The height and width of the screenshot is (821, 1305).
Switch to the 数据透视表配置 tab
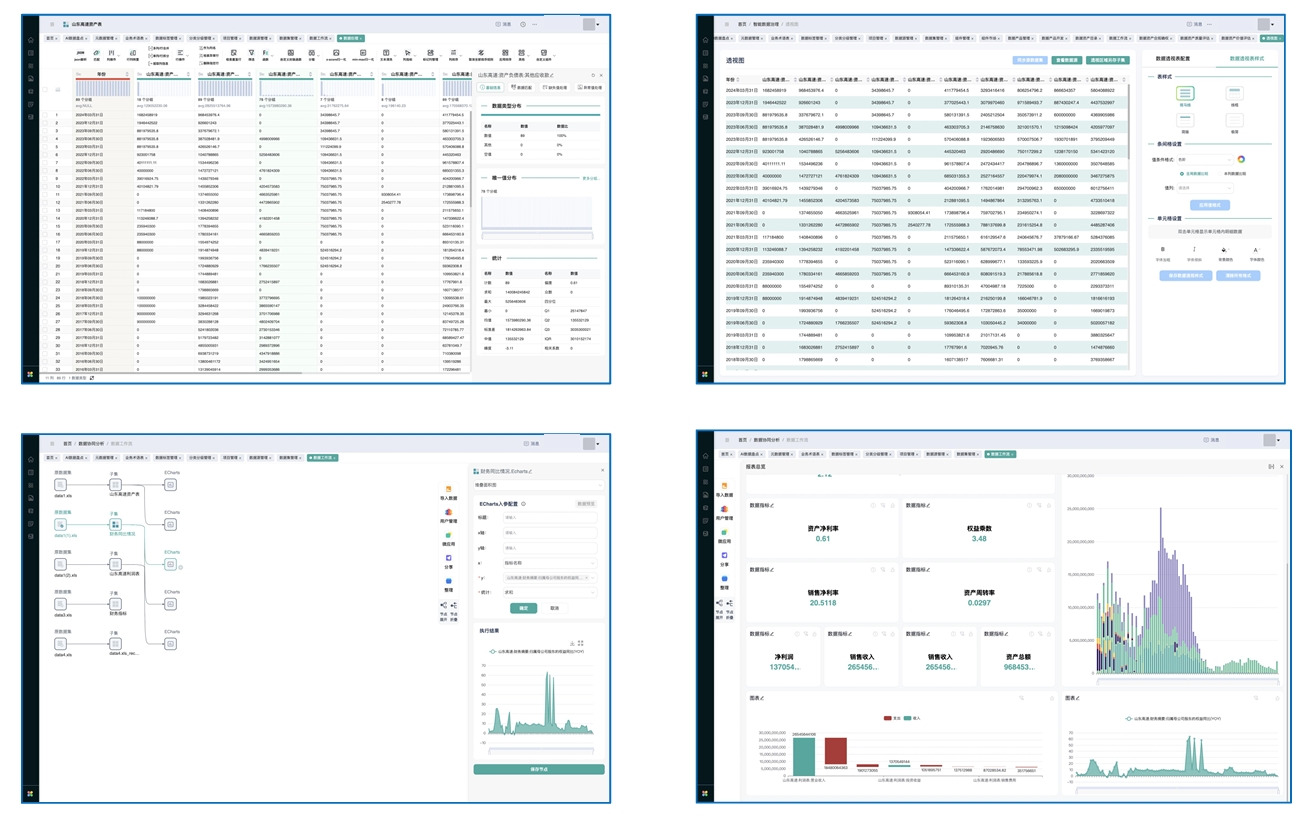pyautogui.click(x=1175, y=59)
